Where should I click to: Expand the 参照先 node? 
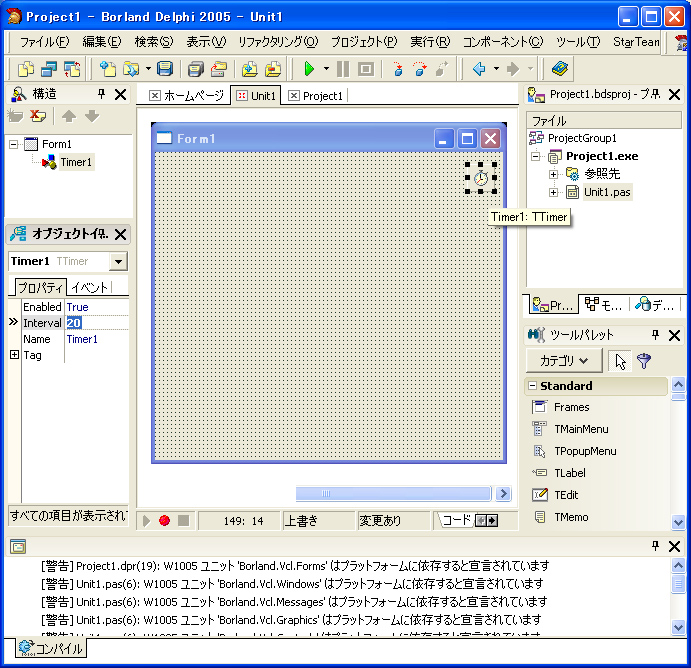click(x=553, y=174)
